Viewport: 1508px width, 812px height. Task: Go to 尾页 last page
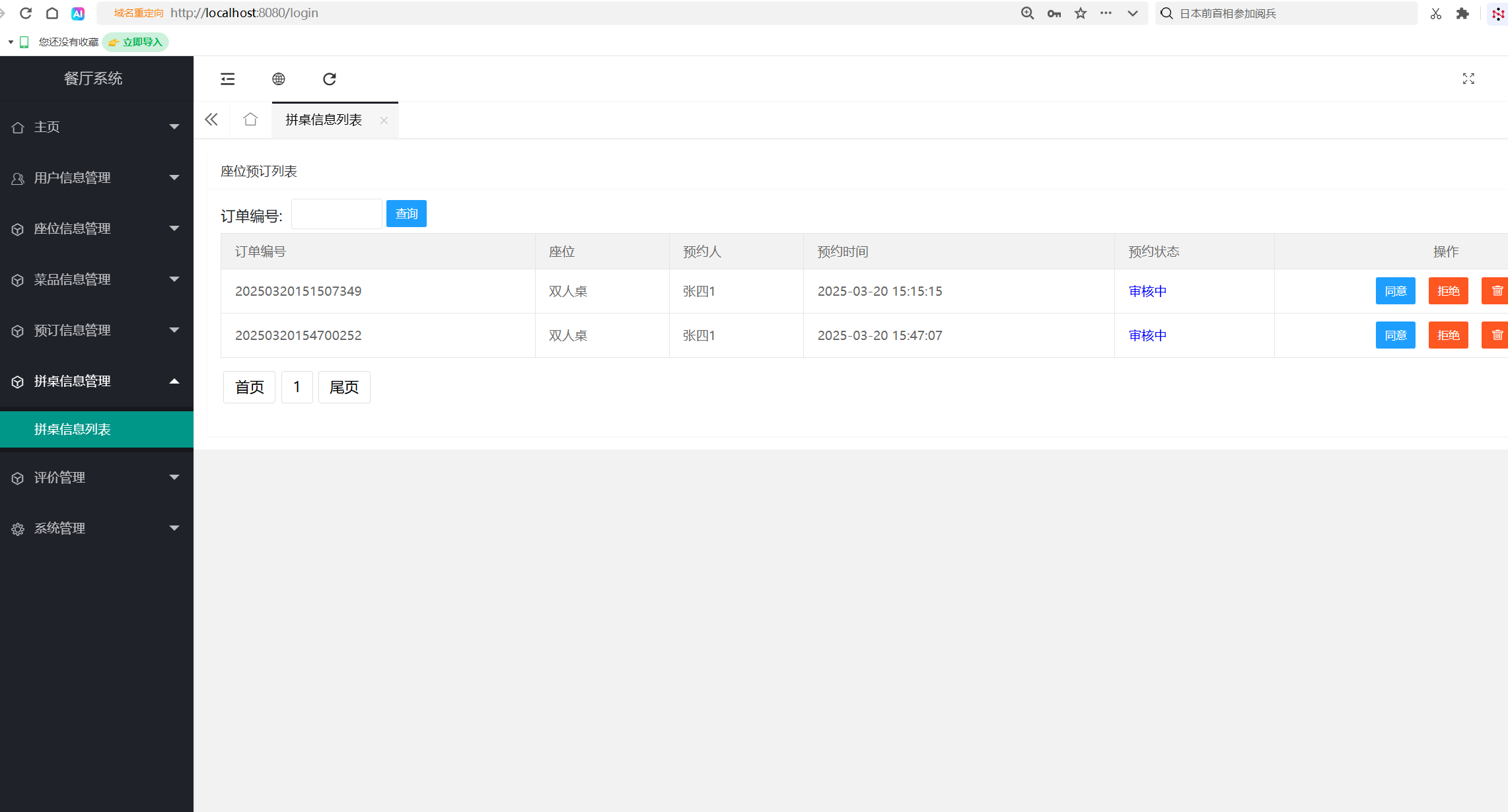pyautogui.click(x=343, y=387)
